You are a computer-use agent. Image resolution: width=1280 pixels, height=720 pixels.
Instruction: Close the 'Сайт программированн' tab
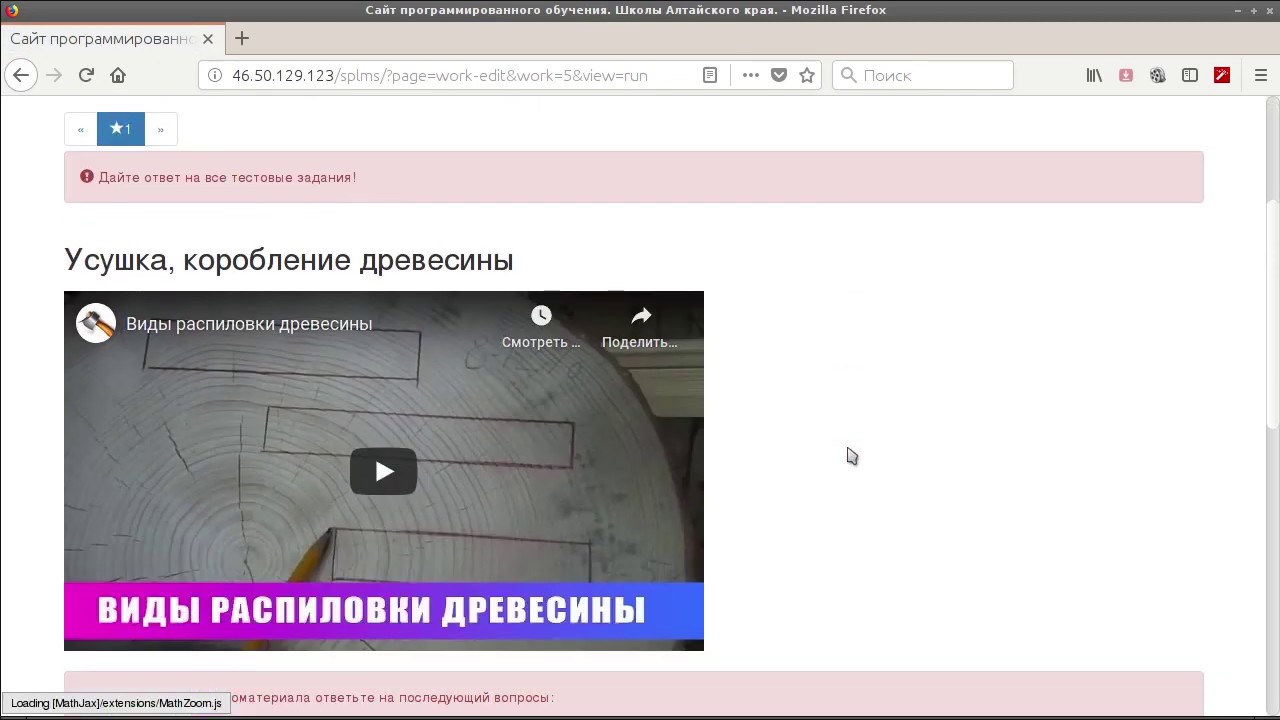click(208, 39)
